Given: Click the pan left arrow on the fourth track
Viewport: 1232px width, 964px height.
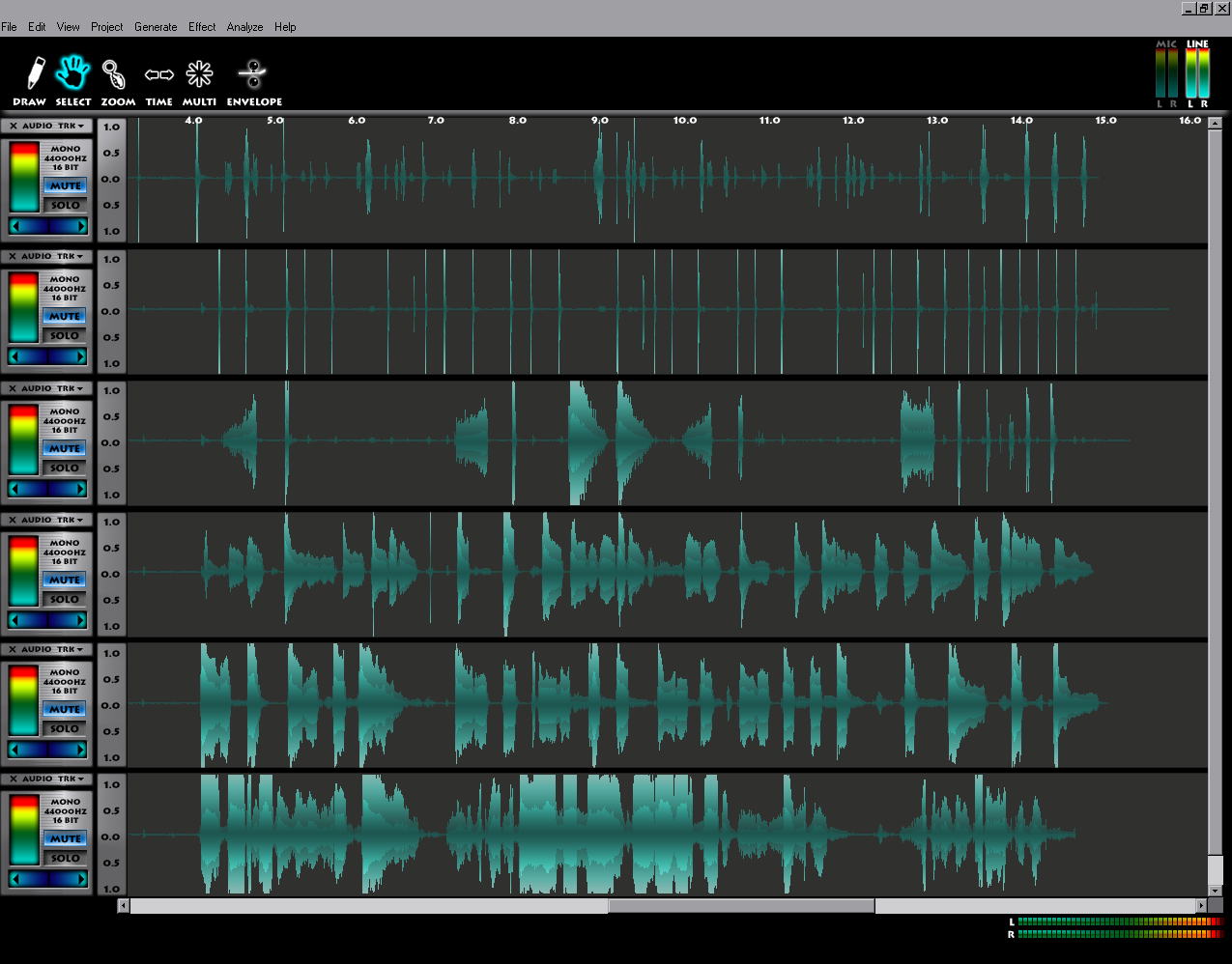Looking at the screenshot, I should tap(15, 620).
